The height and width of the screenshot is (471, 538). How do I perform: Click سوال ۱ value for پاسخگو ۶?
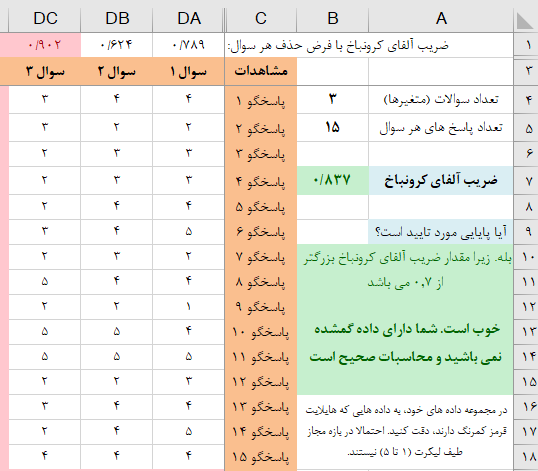point(188,232)
